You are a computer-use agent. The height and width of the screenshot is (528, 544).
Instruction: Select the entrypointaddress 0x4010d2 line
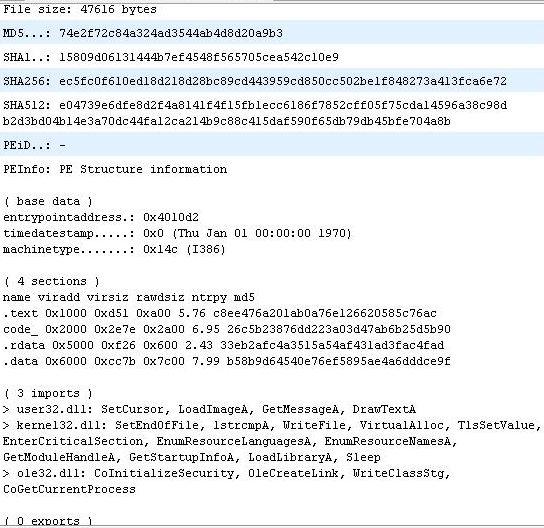[x=101, y=218]
